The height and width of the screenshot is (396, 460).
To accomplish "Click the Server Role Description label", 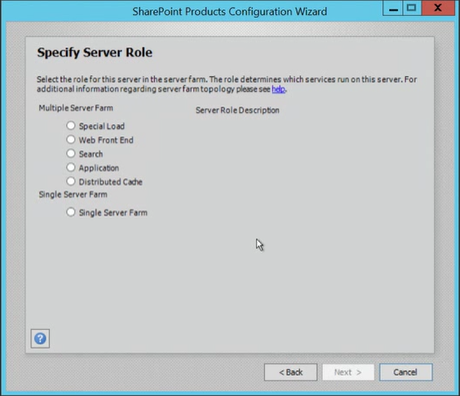I will click(x=237, y=110).
